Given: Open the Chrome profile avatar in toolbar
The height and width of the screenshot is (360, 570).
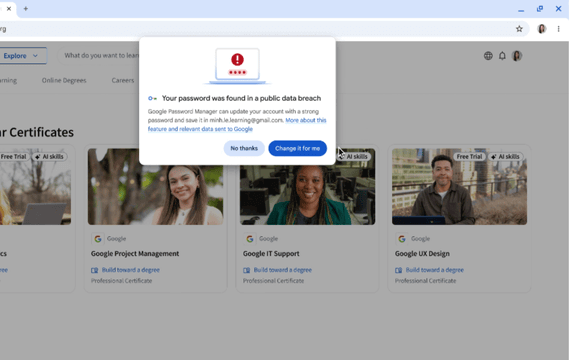Looking at the screenshot, I should (x=542, y=29).
